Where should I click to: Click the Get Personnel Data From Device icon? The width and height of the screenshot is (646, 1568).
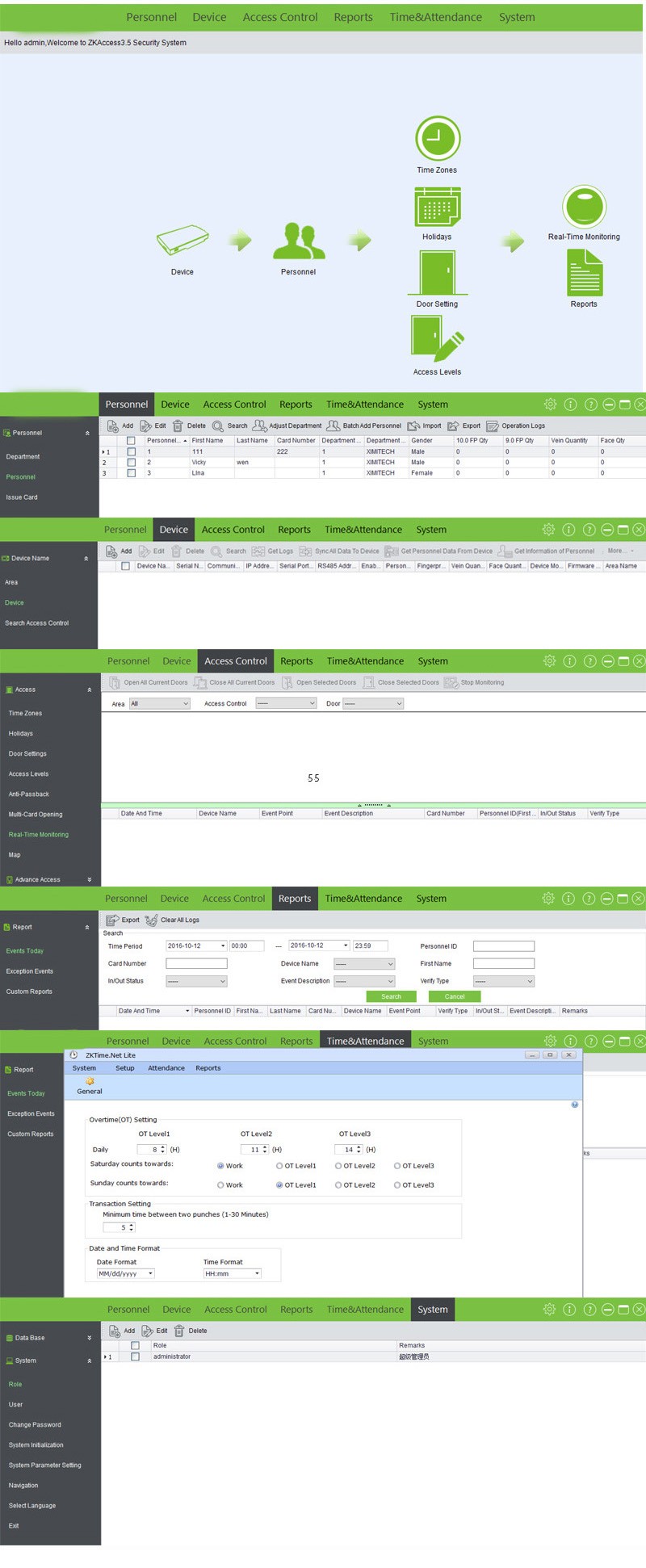click(x=392, y=551)
